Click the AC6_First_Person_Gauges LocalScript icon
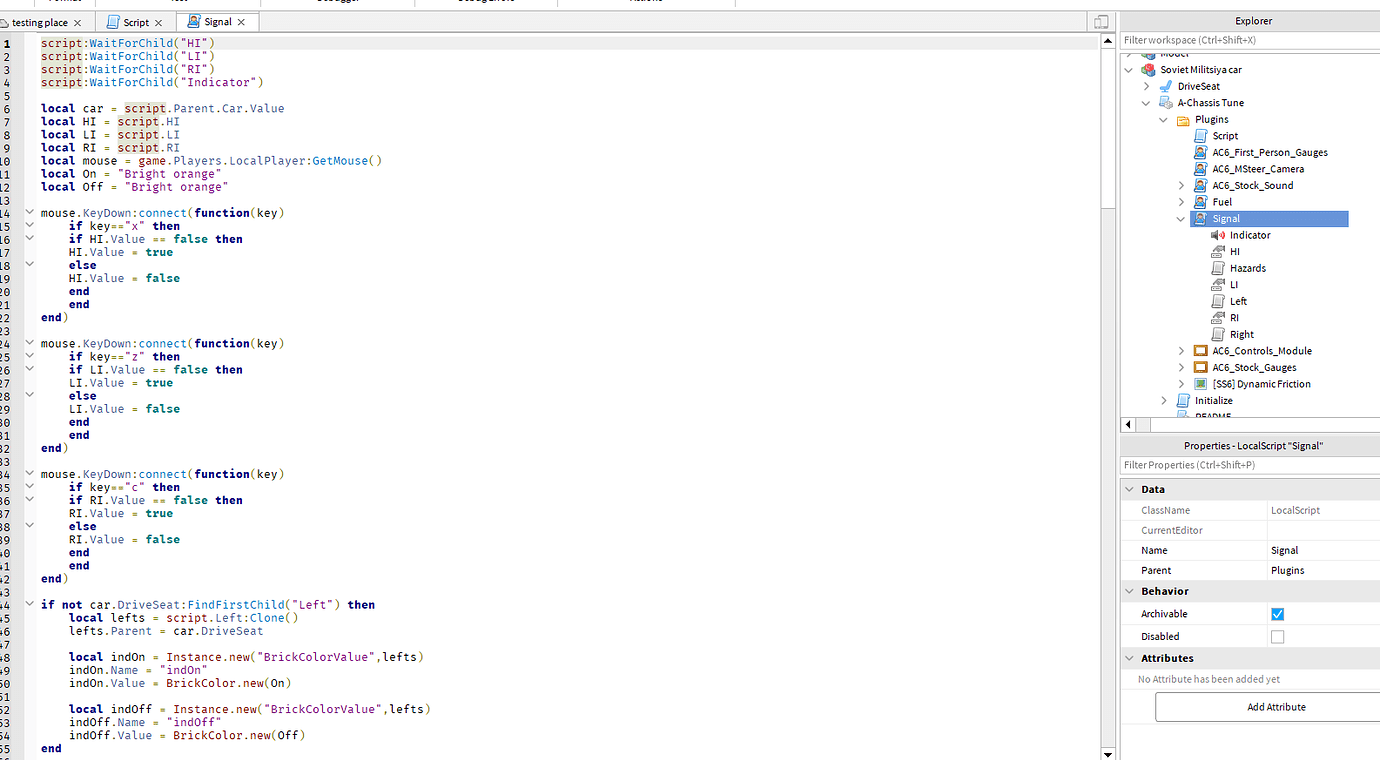 point(1201,152)
